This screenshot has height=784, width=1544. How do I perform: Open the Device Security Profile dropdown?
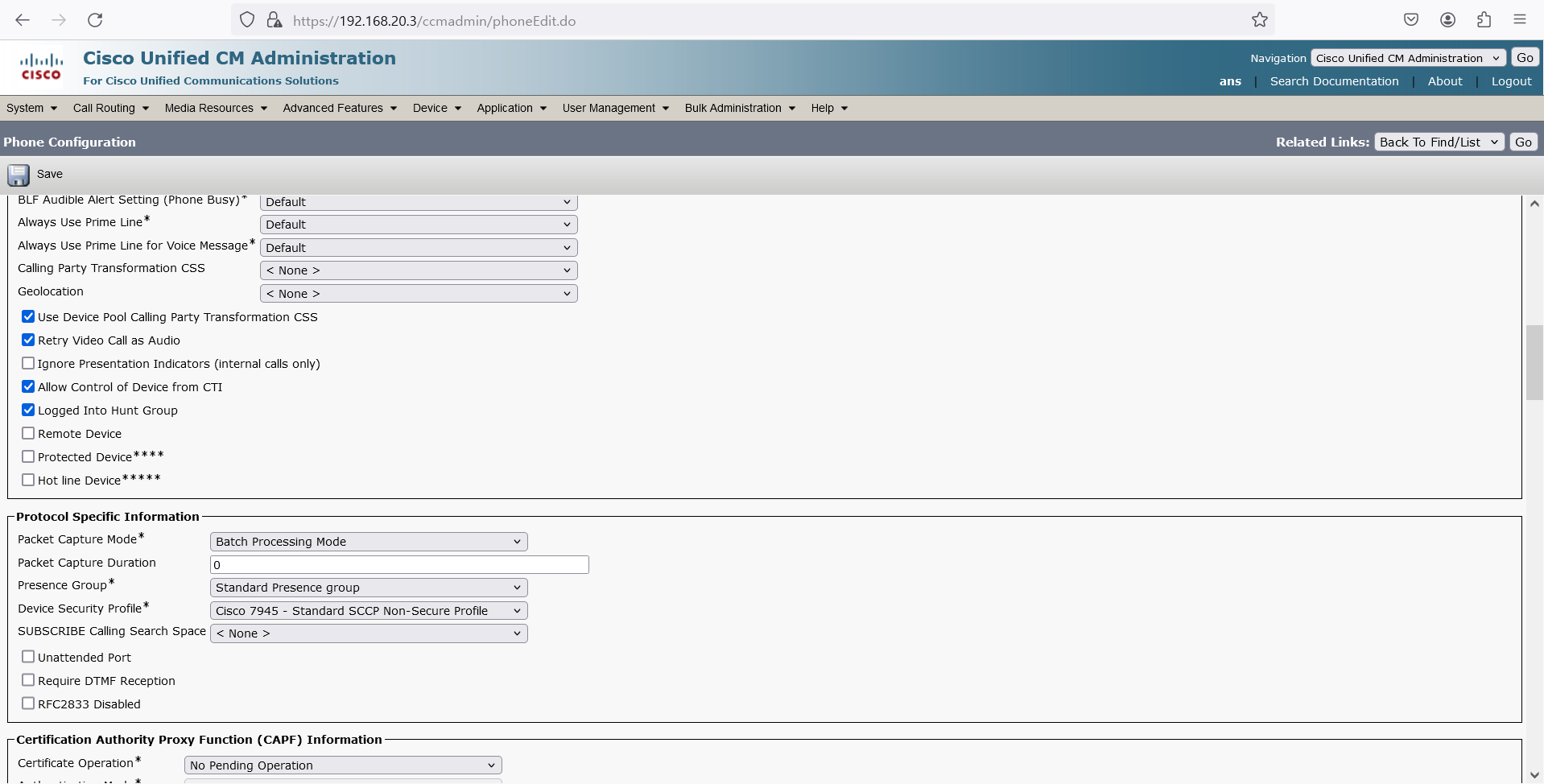tap(369, 611)
